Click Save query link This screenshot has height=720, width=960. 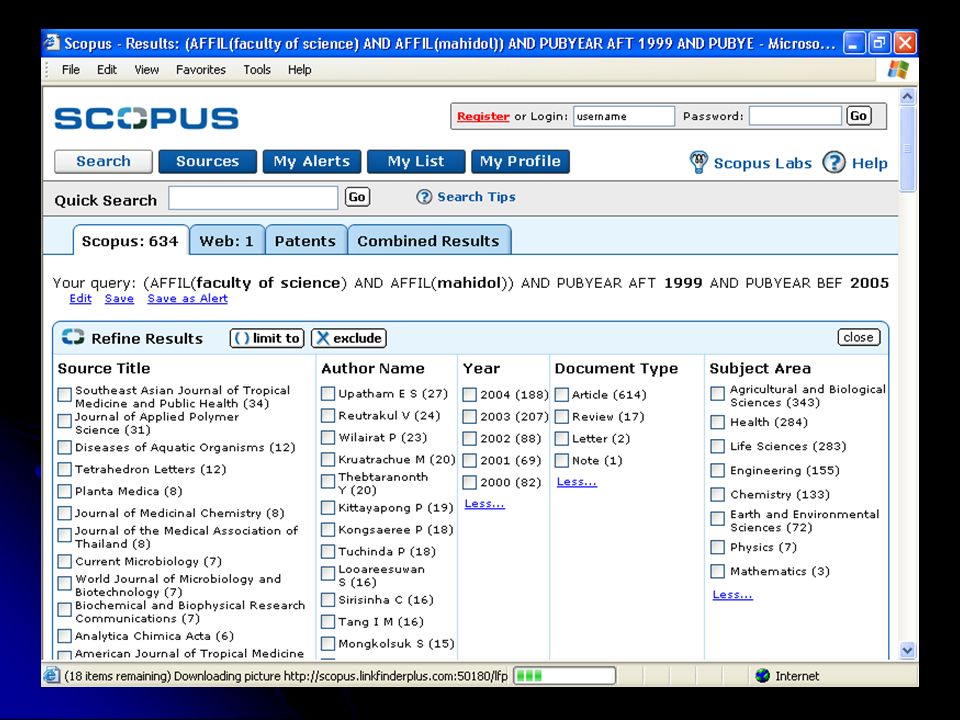(119, 298)
